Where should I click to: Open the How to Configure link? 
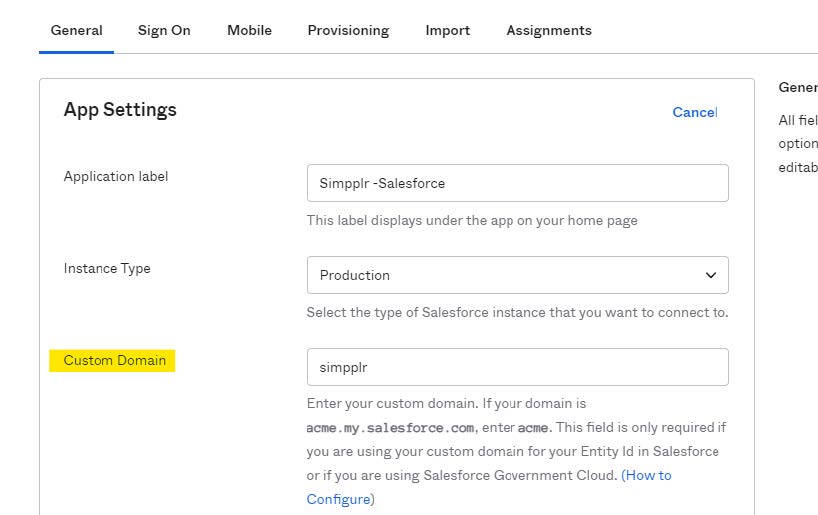(489, 487)
